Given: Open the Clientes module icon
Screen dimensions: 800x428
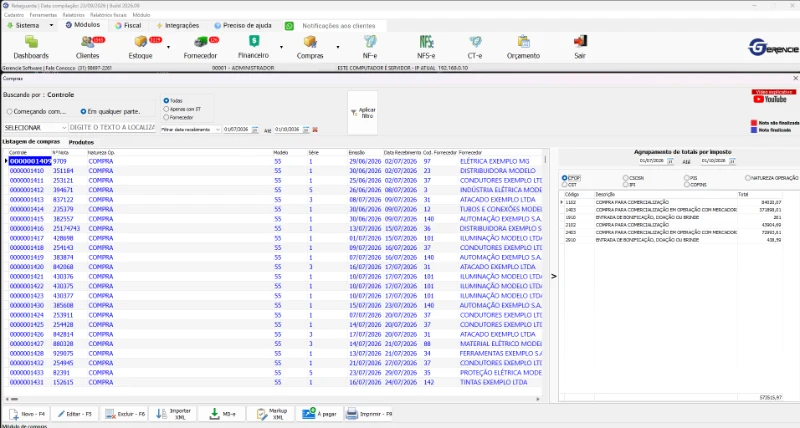Looking at the screenshot, I should (x=88, y=47).
